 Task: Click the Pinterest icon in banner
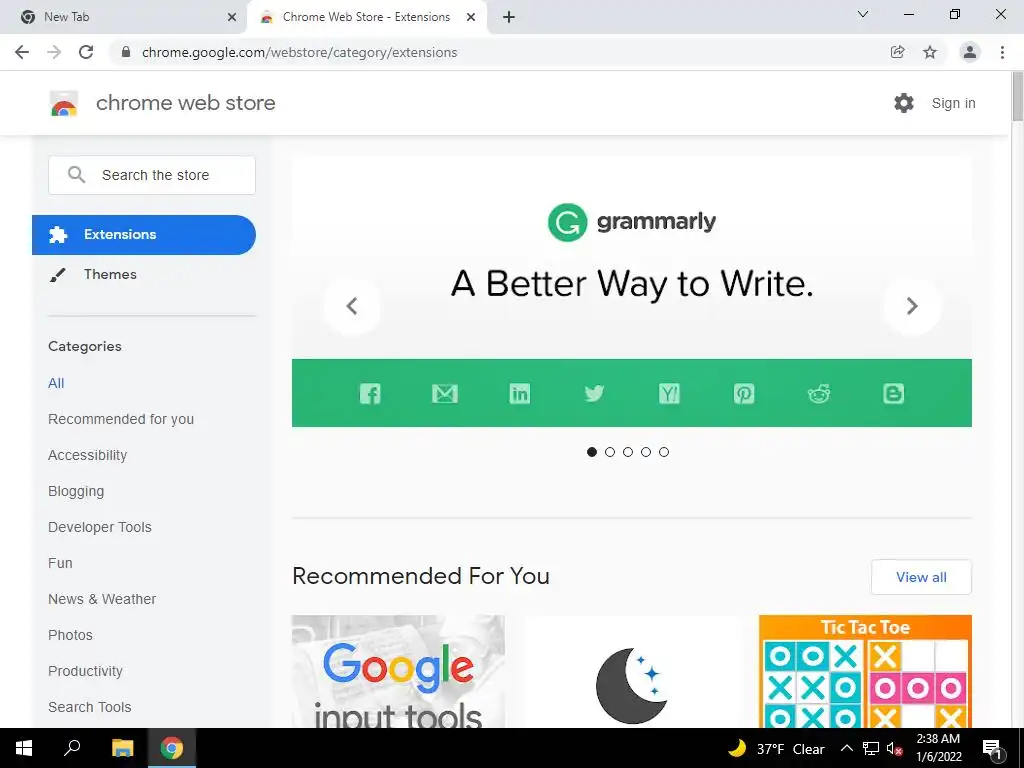(744, 394)
